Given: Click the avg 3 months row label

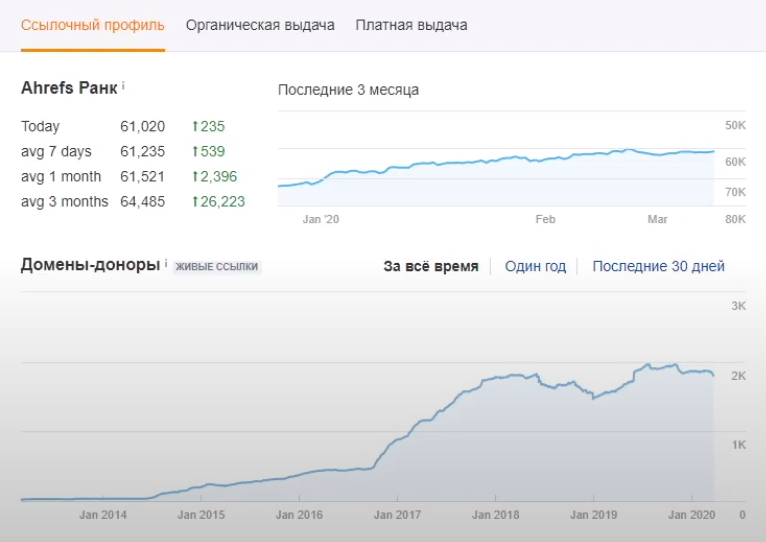Looking at the screenshot, I should coord(64,202).
